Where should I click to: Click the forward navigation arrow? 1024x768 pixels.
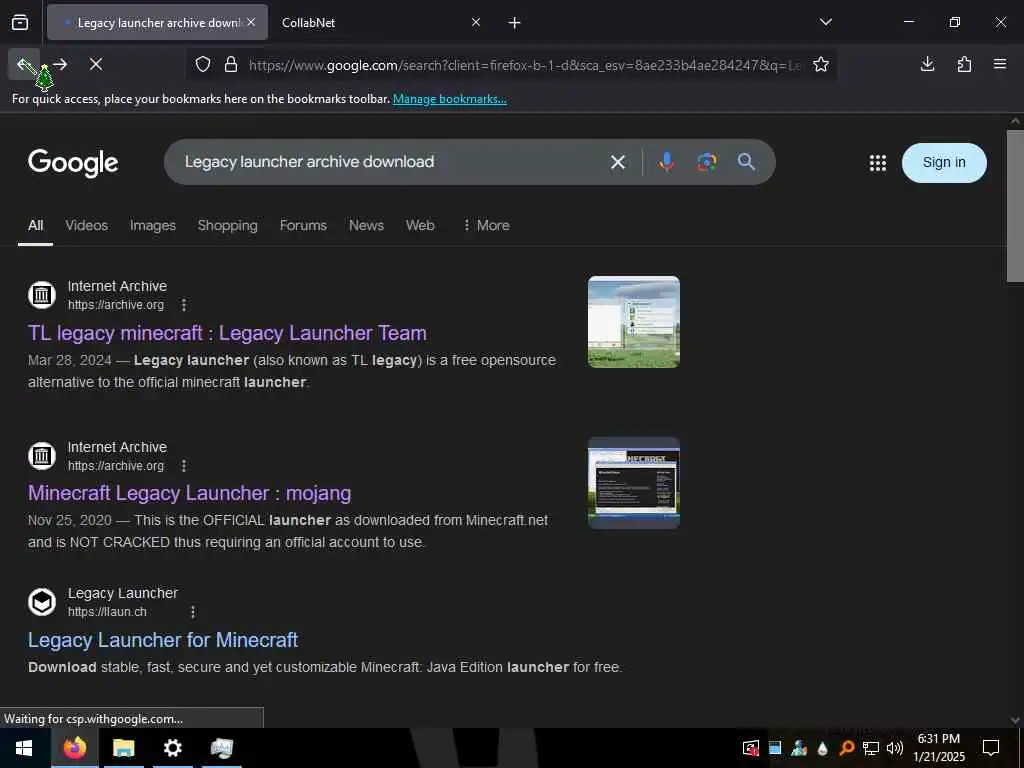[60, 64]
